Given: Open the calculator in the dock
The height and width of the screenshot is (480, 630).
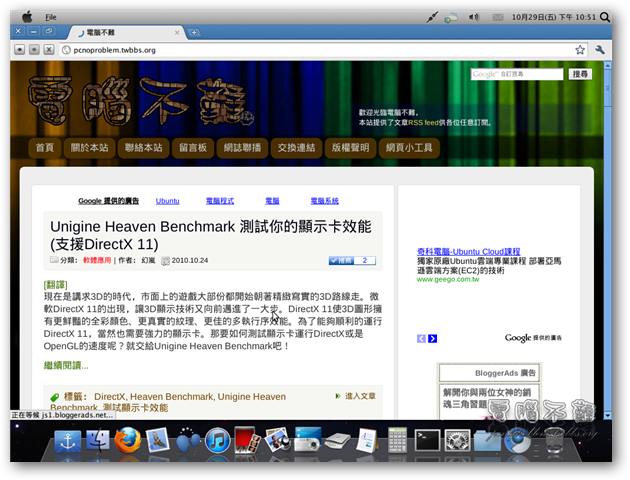Looking at the screenshot, I should tap(397, 439).
